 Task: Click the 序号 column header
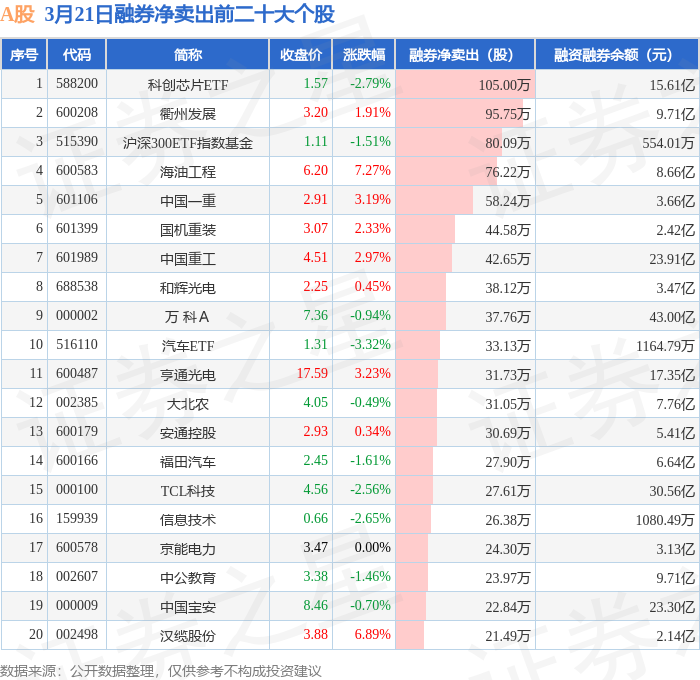click(x=24, y=55)
